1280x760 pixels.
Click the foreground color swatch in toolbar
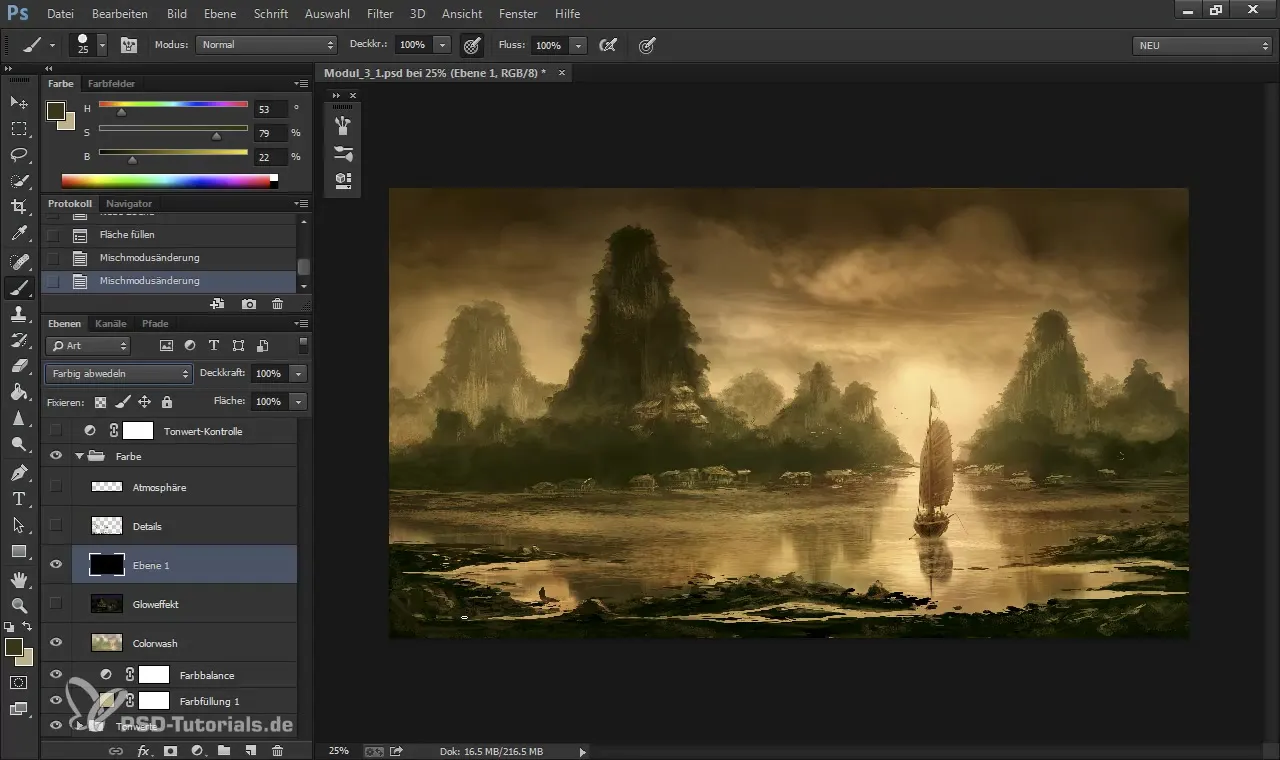coord(14,647)
